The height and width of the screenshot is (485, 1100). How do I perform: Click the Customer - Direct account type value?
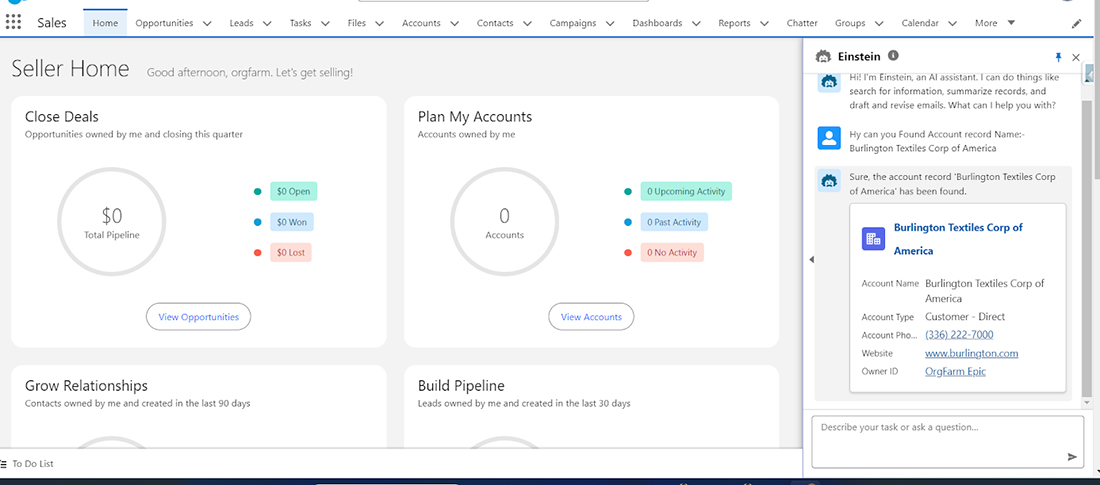[965, 317]
